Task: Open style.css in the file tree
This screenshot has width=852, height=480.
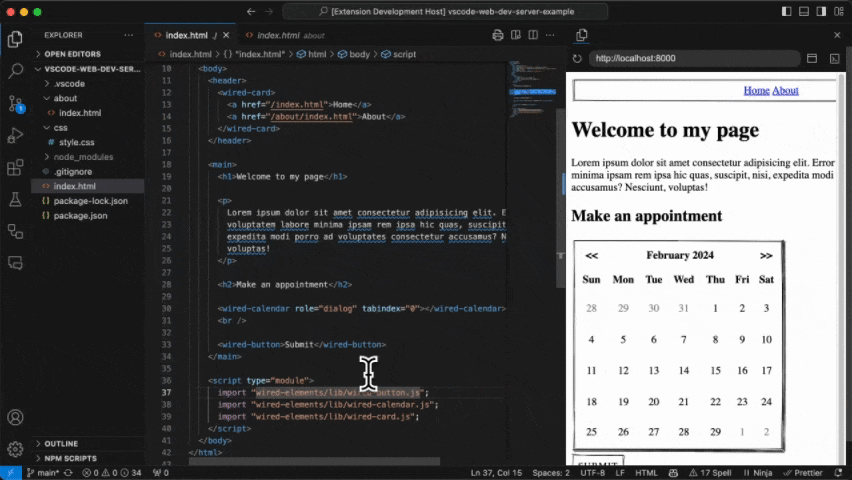Action: (77, 142)
